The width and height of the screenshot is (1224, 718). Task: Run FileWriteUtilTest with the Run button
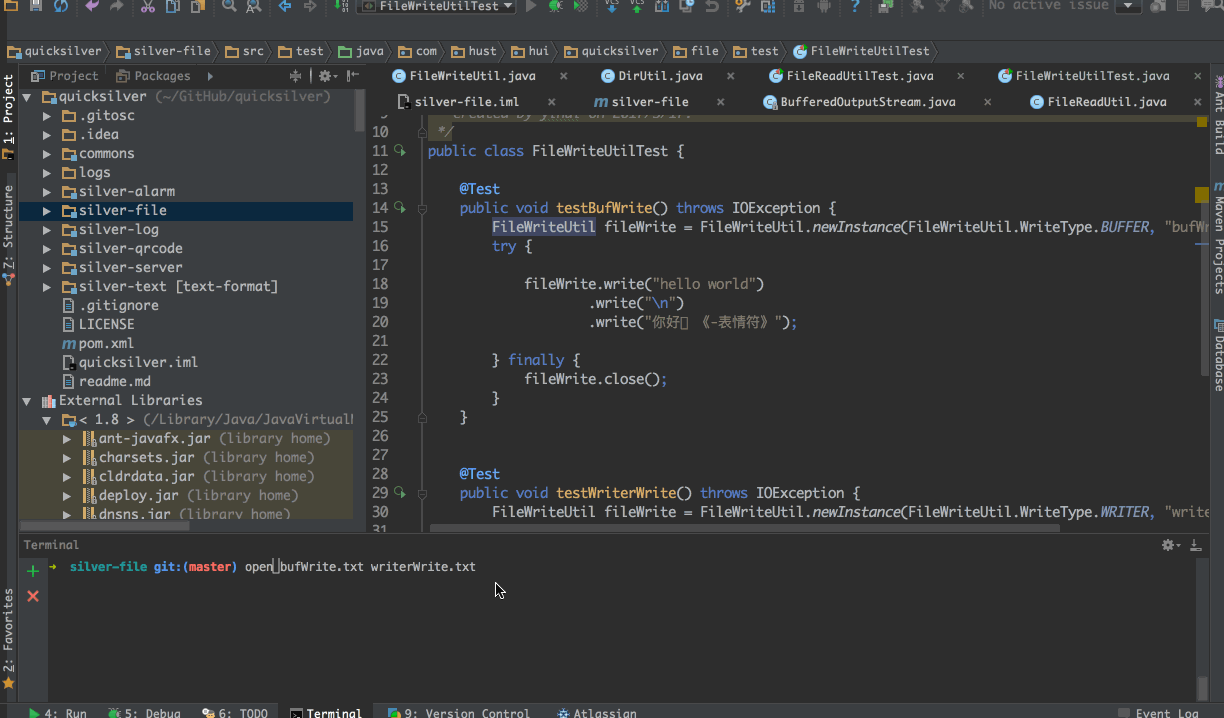tap(530, 6)
